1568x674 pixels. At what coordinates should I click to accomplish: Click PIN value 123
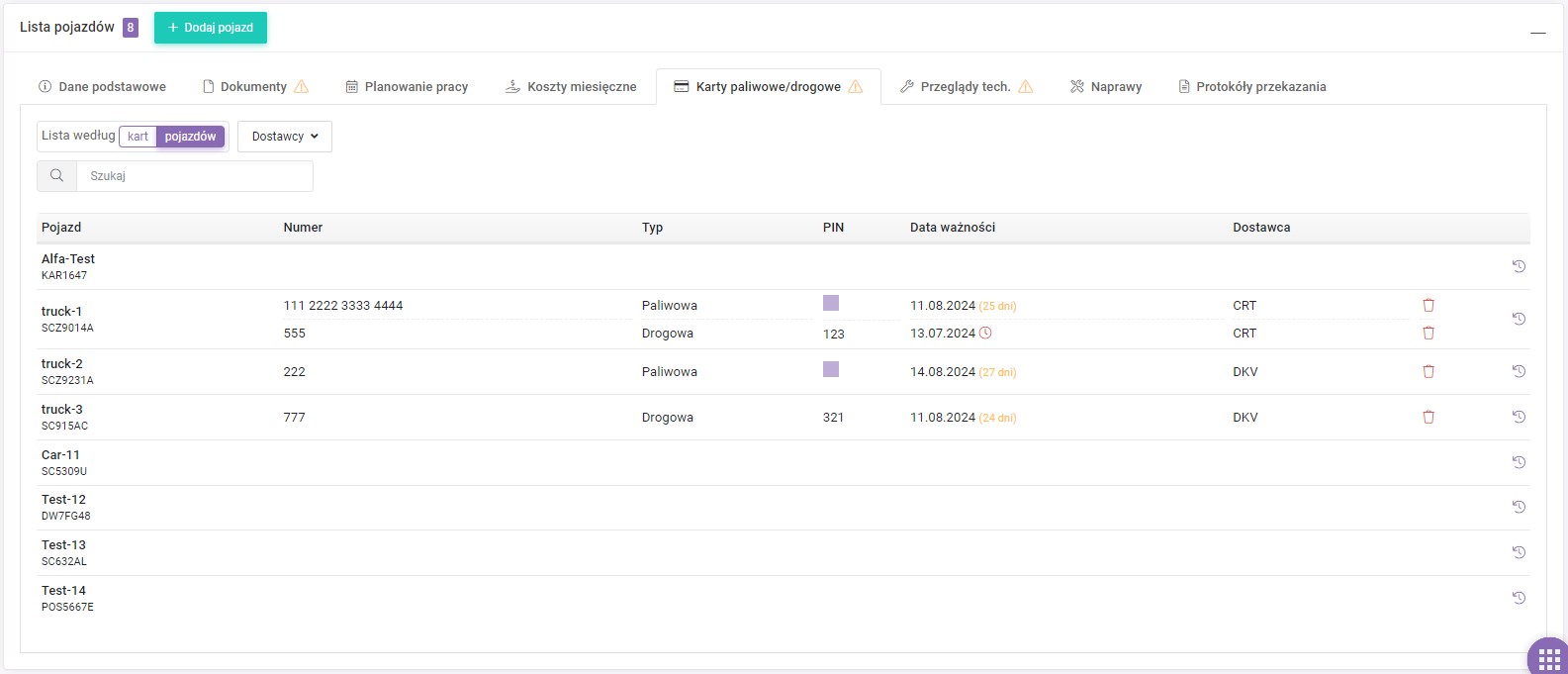[834, 334]
